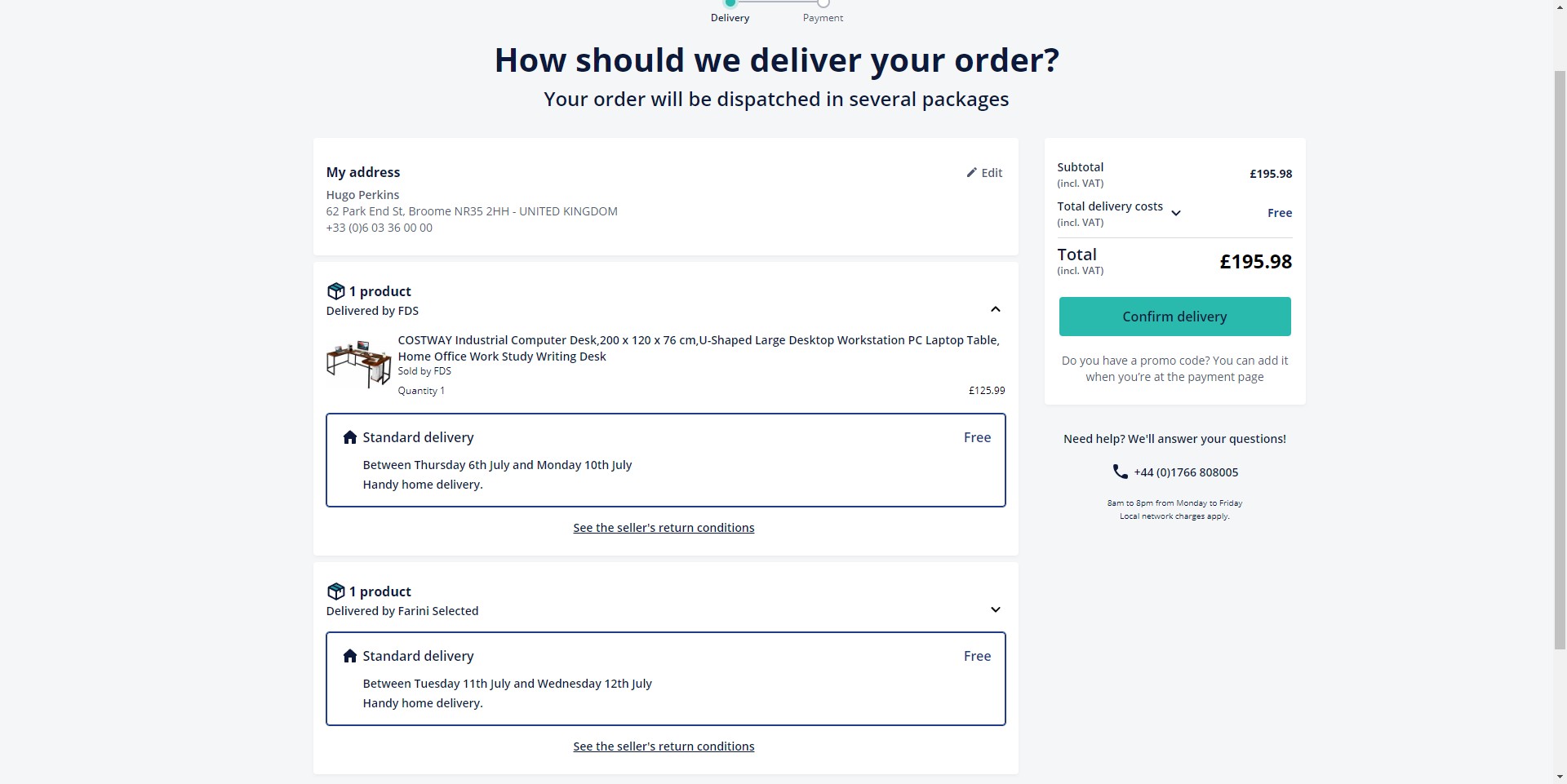Open FDS seller's return conditions link
Viewport: 1567px width, 784px height.
point(664,528)
